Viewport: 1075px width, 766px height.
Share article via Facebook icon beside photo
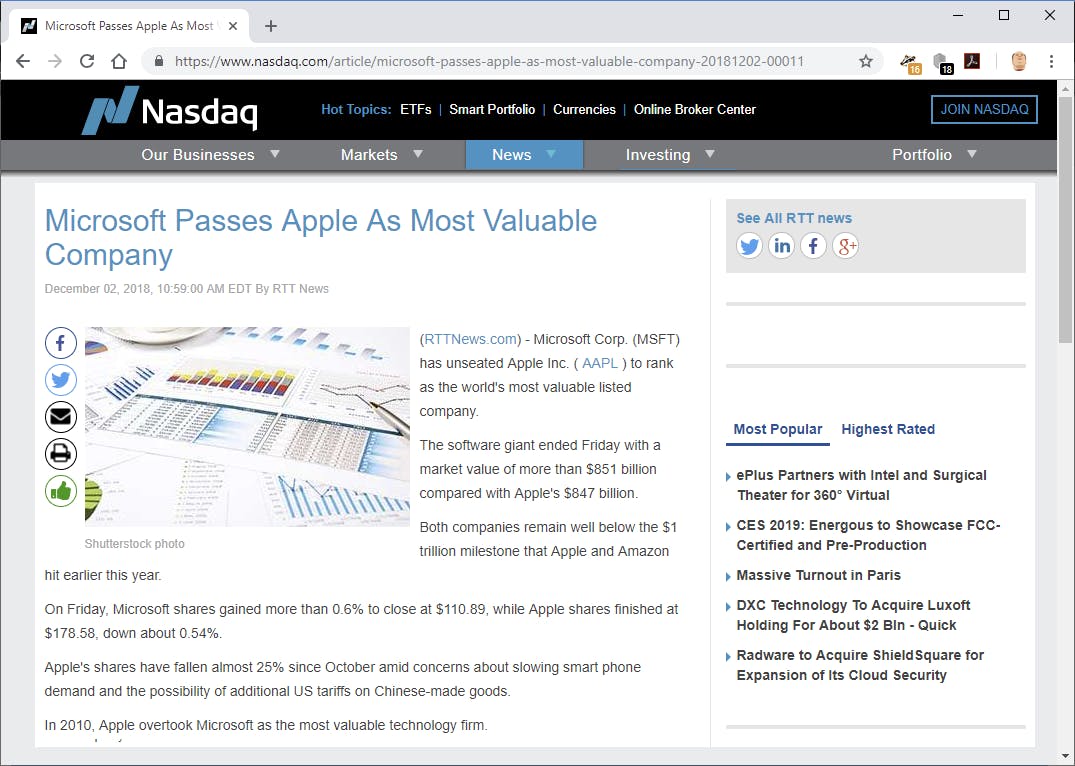click(x=60, y=343)
